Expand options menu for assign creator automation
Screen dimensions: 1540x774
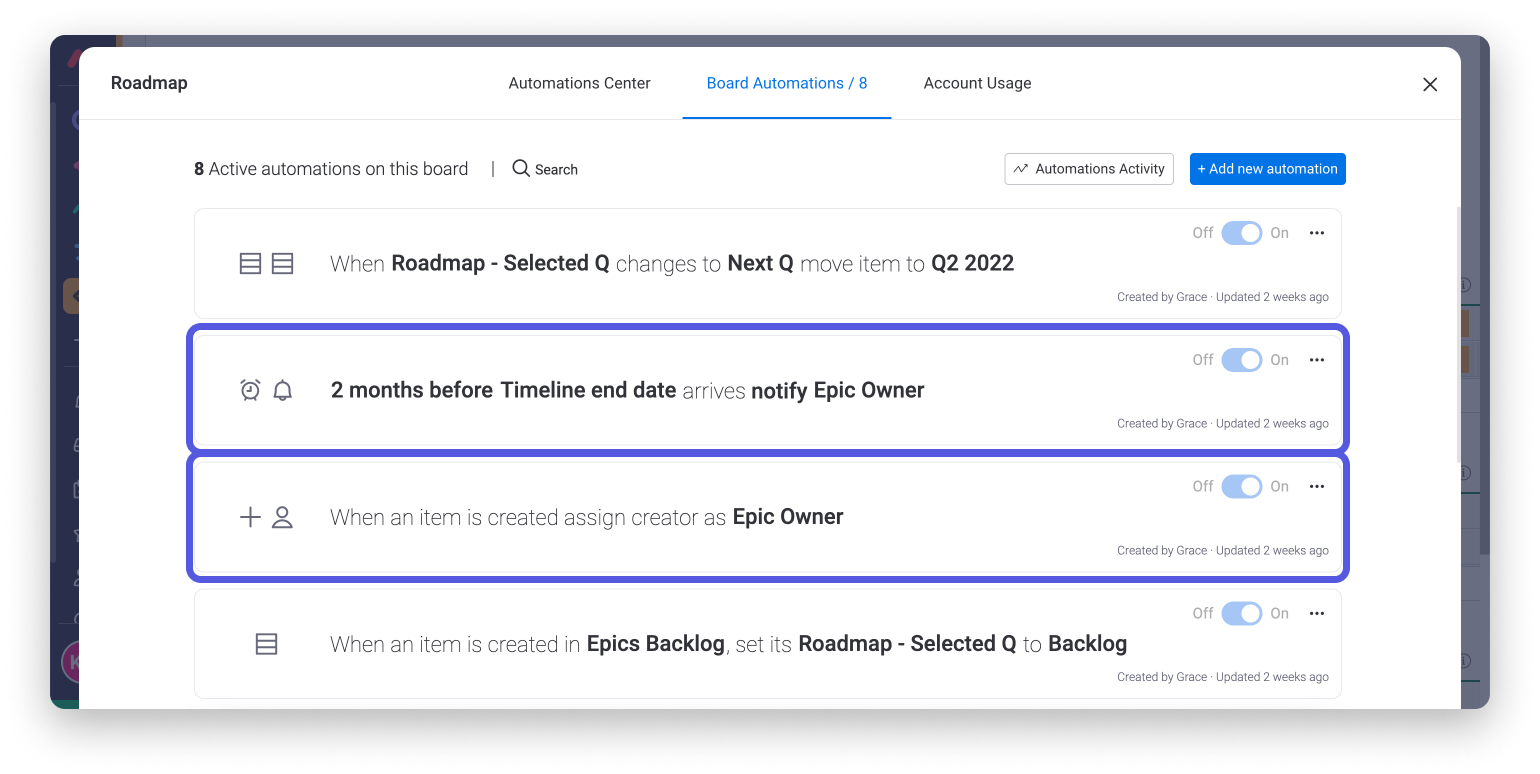point(1317,486)
